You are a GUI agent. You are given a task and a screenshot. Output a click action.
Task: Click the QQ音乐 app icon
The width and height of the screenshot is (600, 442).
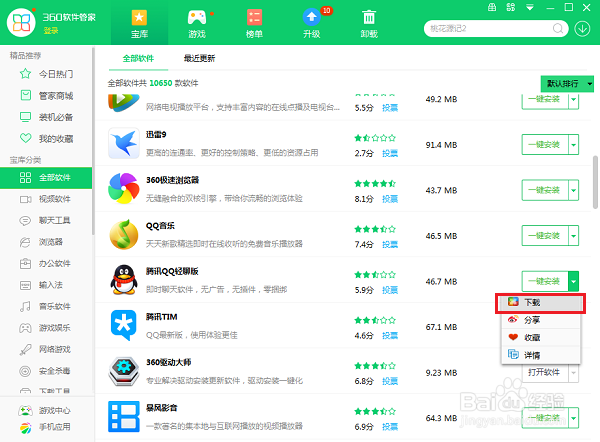[x=124, y=234]
